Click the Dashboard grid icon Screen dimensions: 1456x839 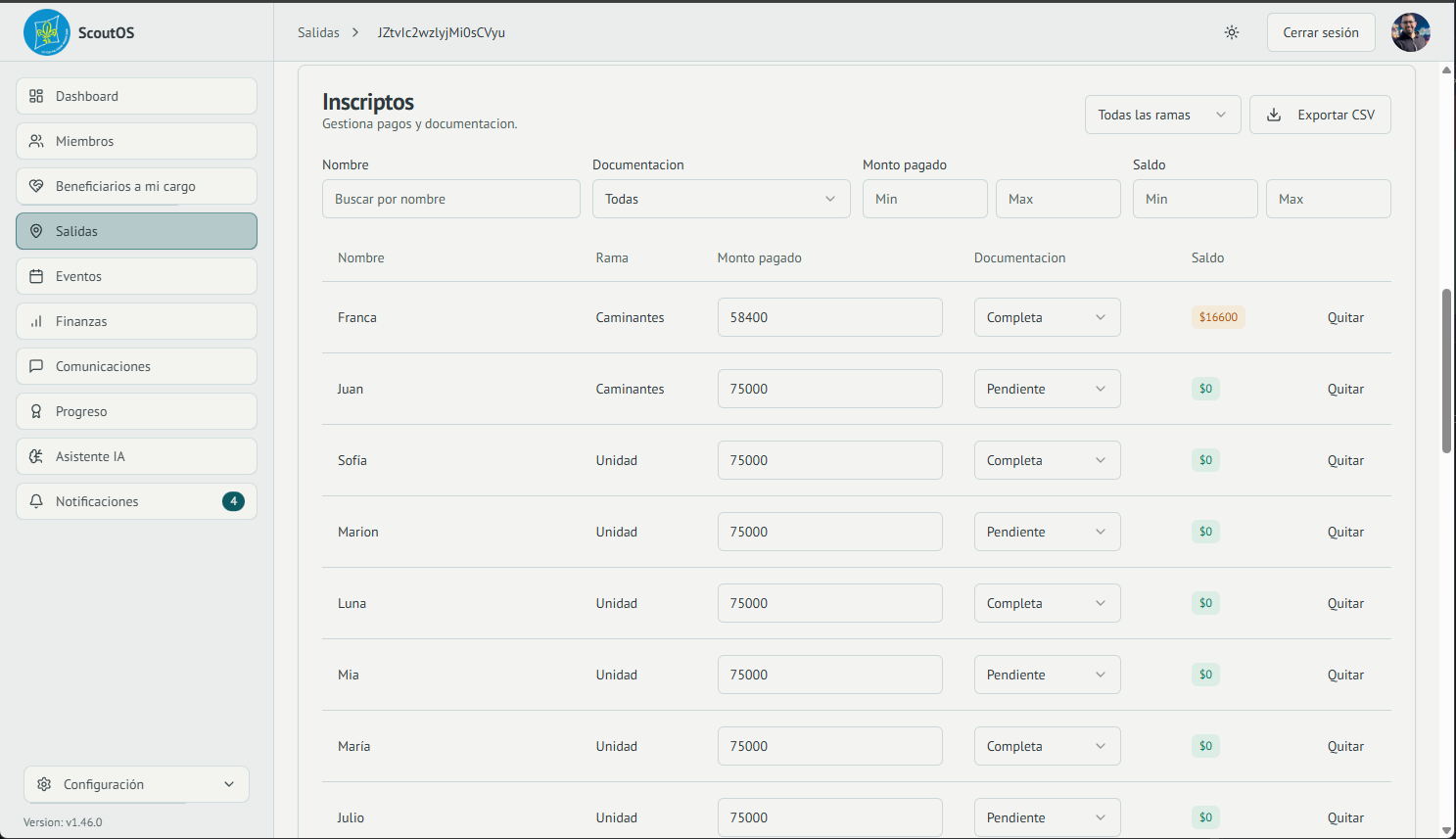click(36, 96)
